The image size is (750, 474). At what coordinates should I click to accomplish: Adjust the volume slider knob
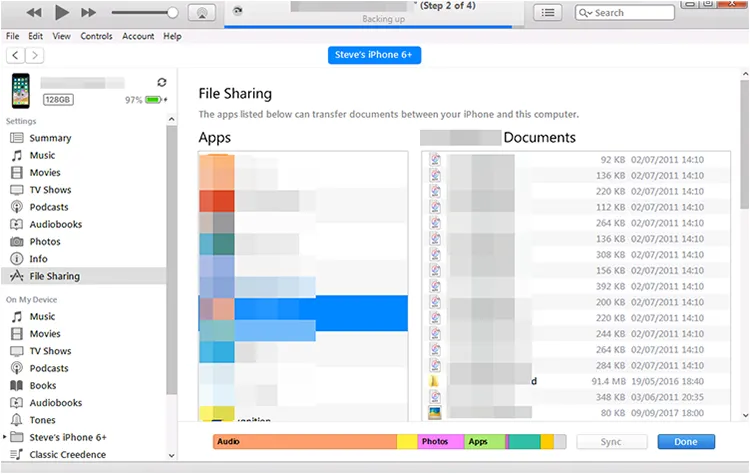tap(173, 13)
